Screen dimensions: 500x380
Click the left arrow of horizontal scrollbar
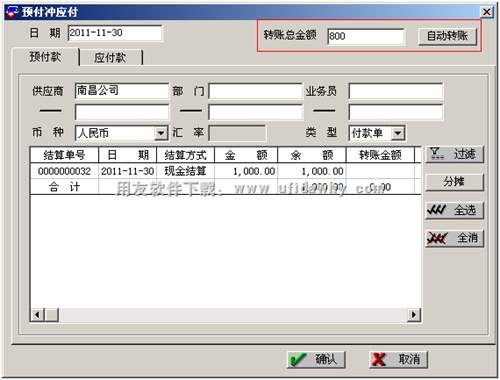37,314
